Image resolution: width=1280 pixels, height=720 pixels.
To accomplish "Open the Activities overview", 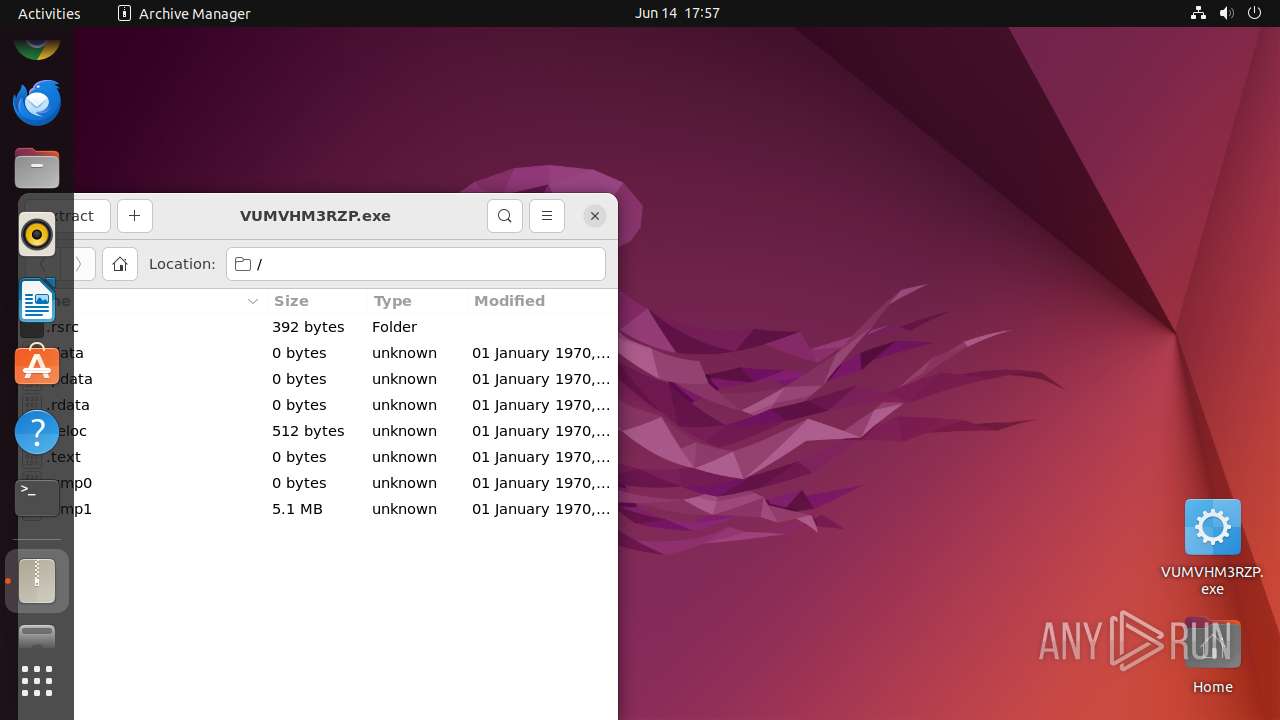I will coord(49,13).
